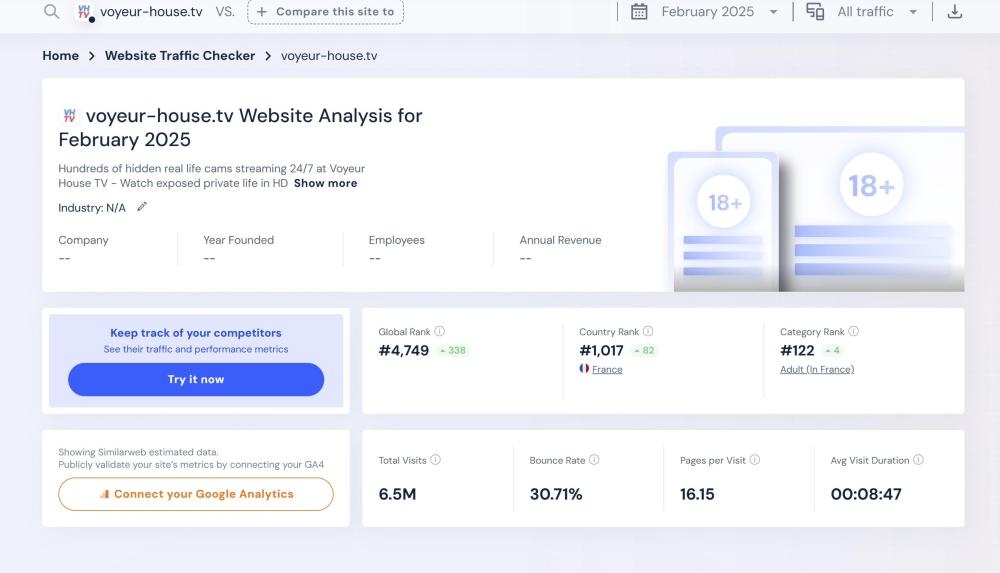
Task: Click the Compare this site to field
Action: coord(326,12)
